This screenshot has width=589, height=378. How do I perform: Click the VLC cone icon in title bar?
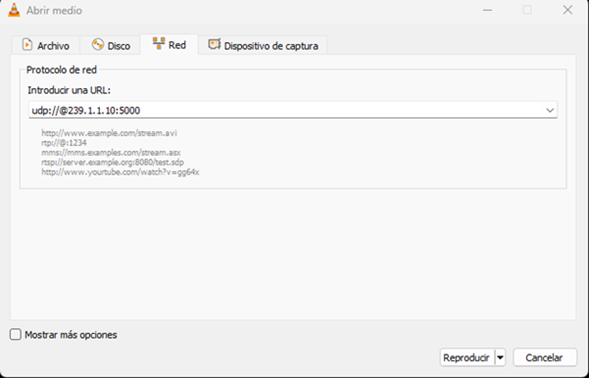pyautogui.click(x=14, y=10)
